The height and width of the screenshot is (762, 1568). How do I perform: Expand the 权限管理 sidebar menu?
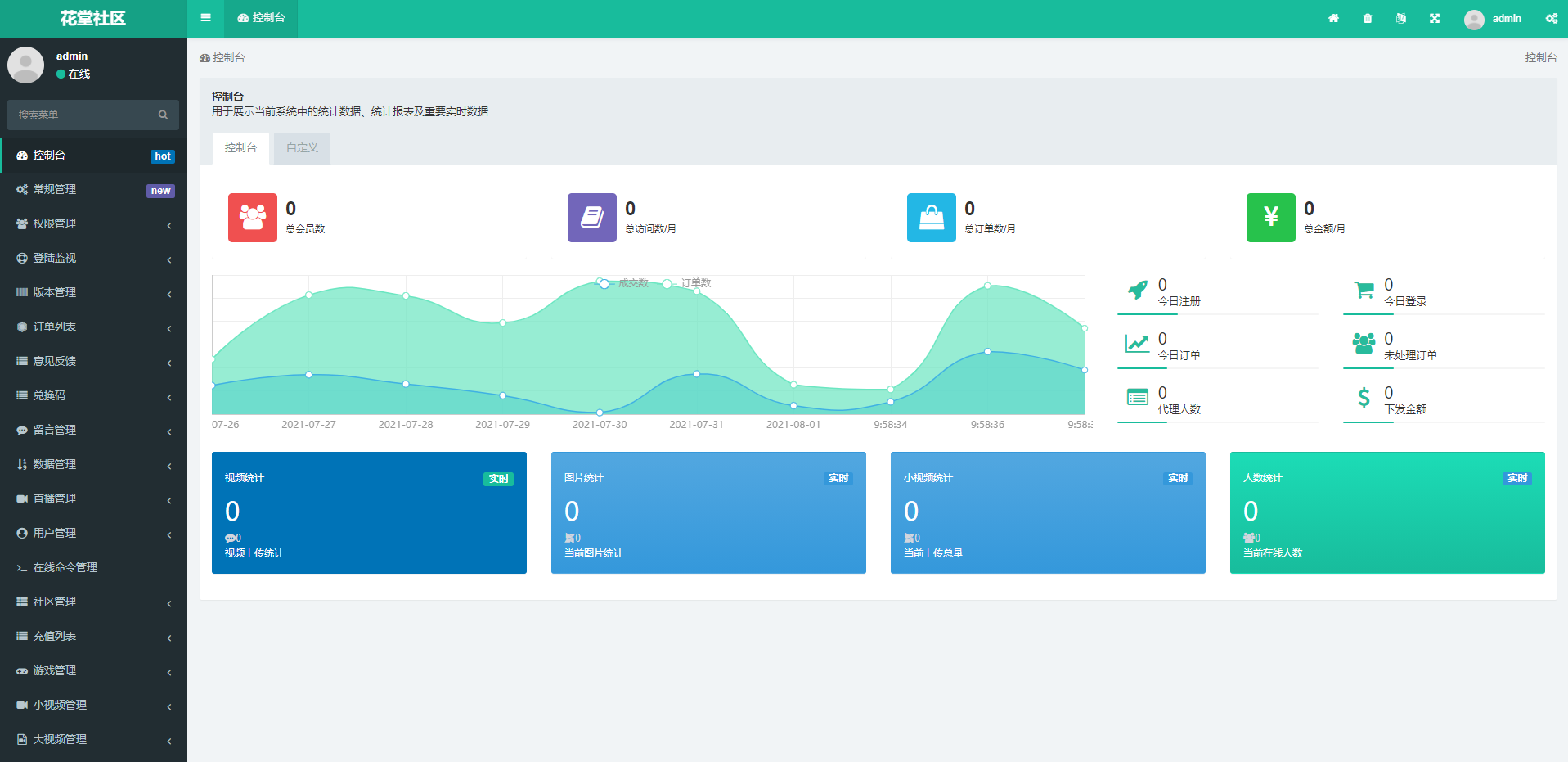tap(93, 223)
